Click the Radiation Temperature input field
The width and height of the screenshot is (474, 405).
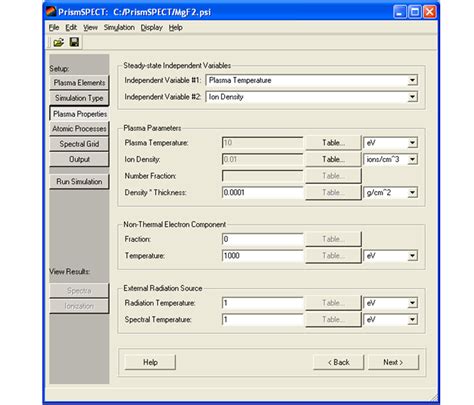pos(263,303)
